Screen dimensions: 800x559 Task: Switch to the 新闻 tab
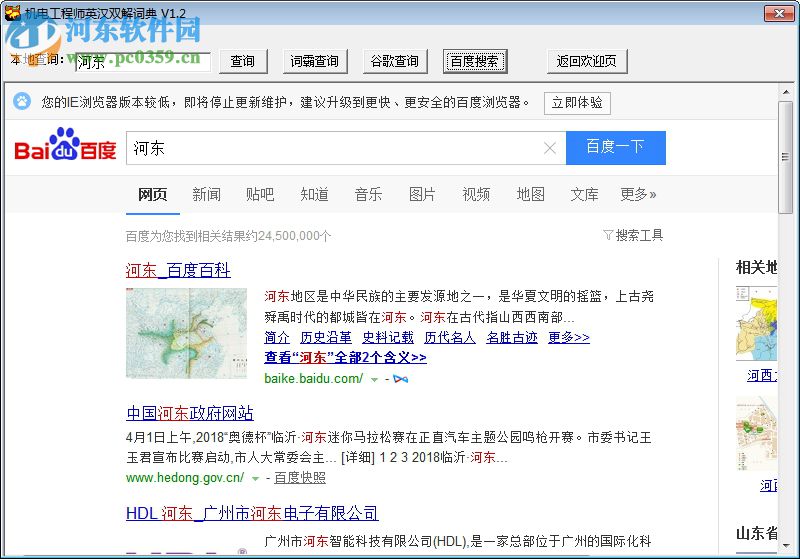pos(206,194)
